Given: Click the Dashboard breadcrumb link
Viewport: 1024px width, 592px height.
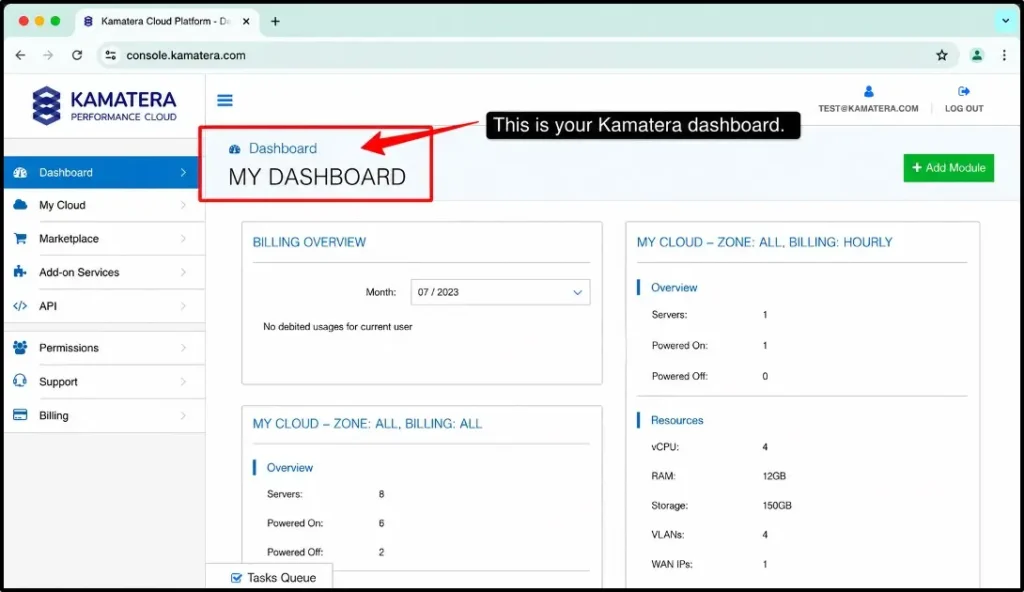Looking at the screenshot, I should coord(283,148).
